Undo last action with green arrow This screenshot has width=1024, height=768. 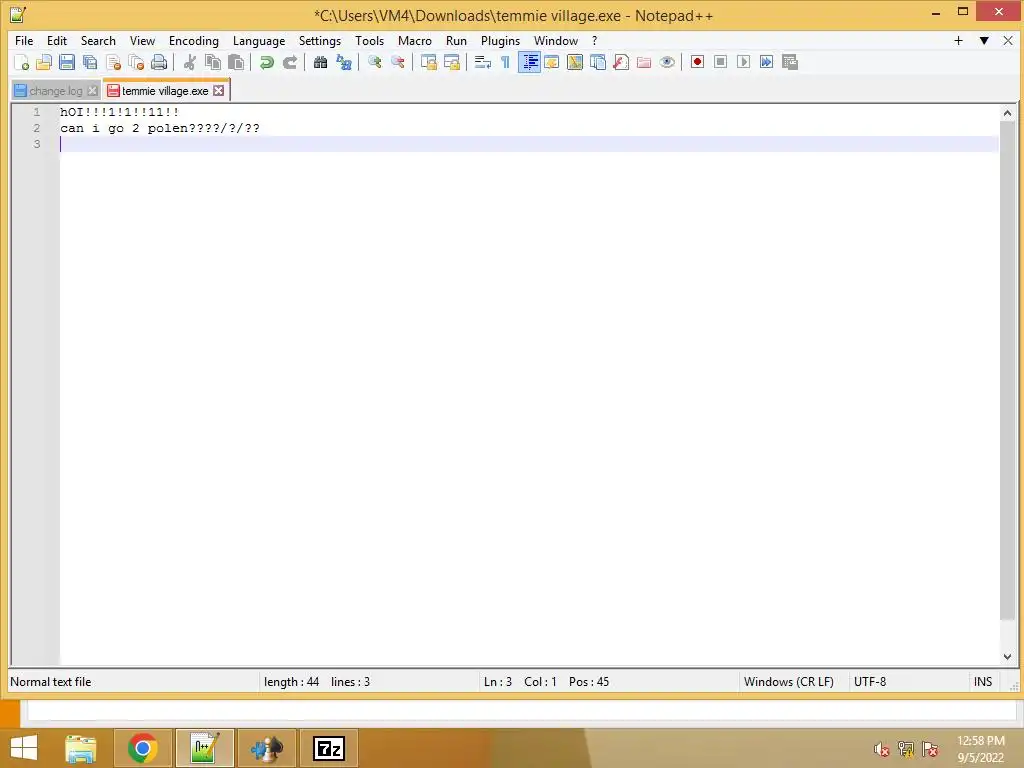point(266,62)
